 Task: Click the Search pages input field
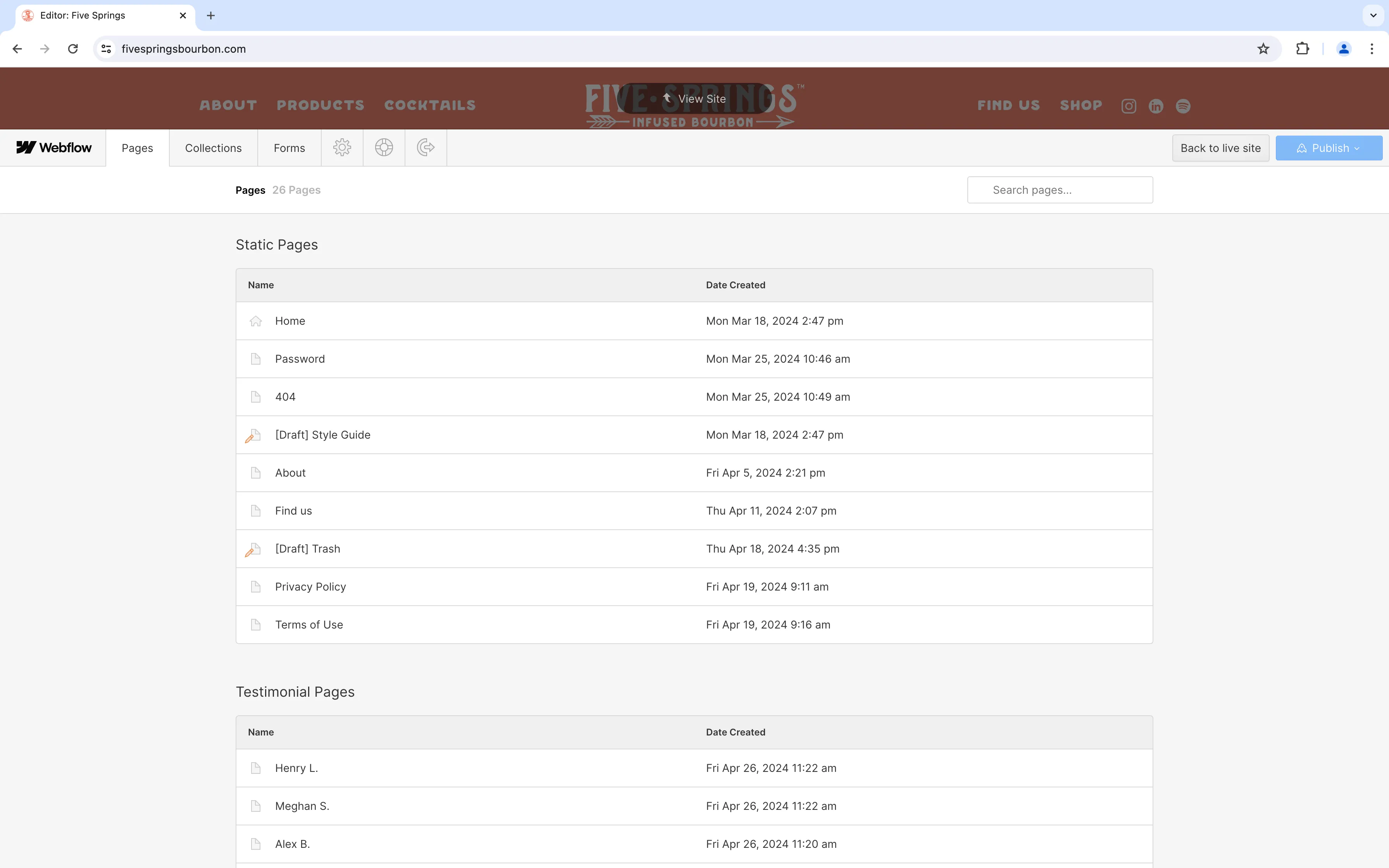tap(1059, 189)
